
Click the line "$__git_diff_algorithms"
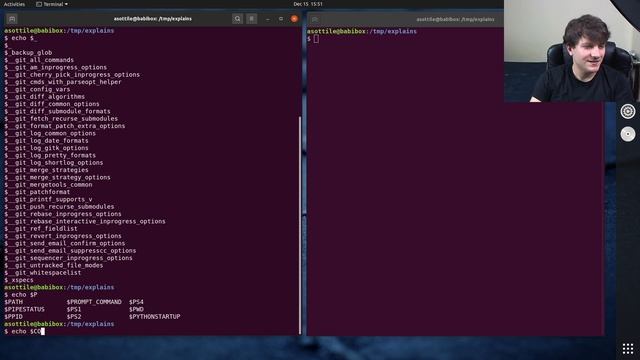click(x=44, y=97)
